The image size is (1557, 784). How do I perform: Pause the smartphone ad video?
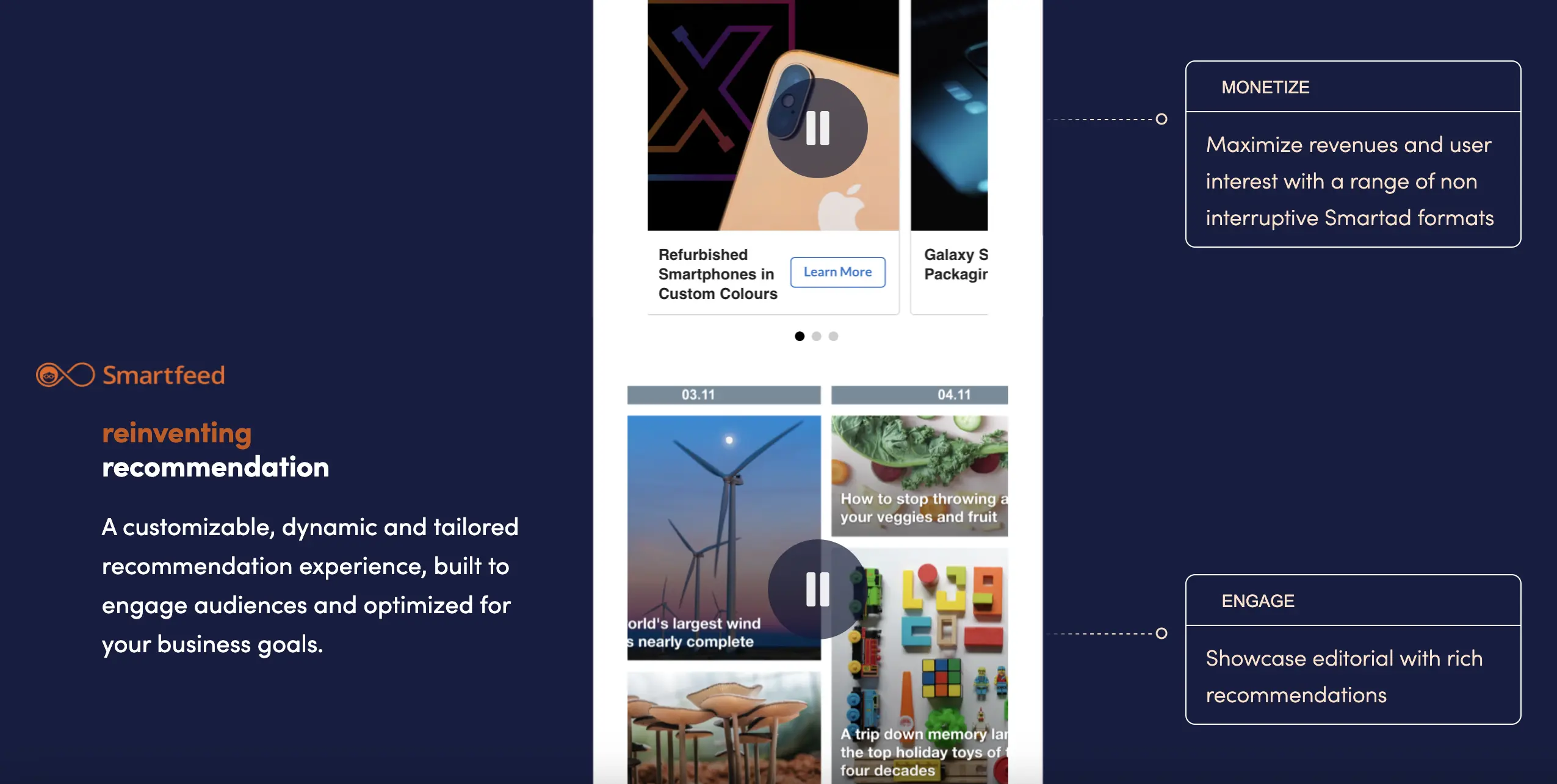(x=817, y=128)
